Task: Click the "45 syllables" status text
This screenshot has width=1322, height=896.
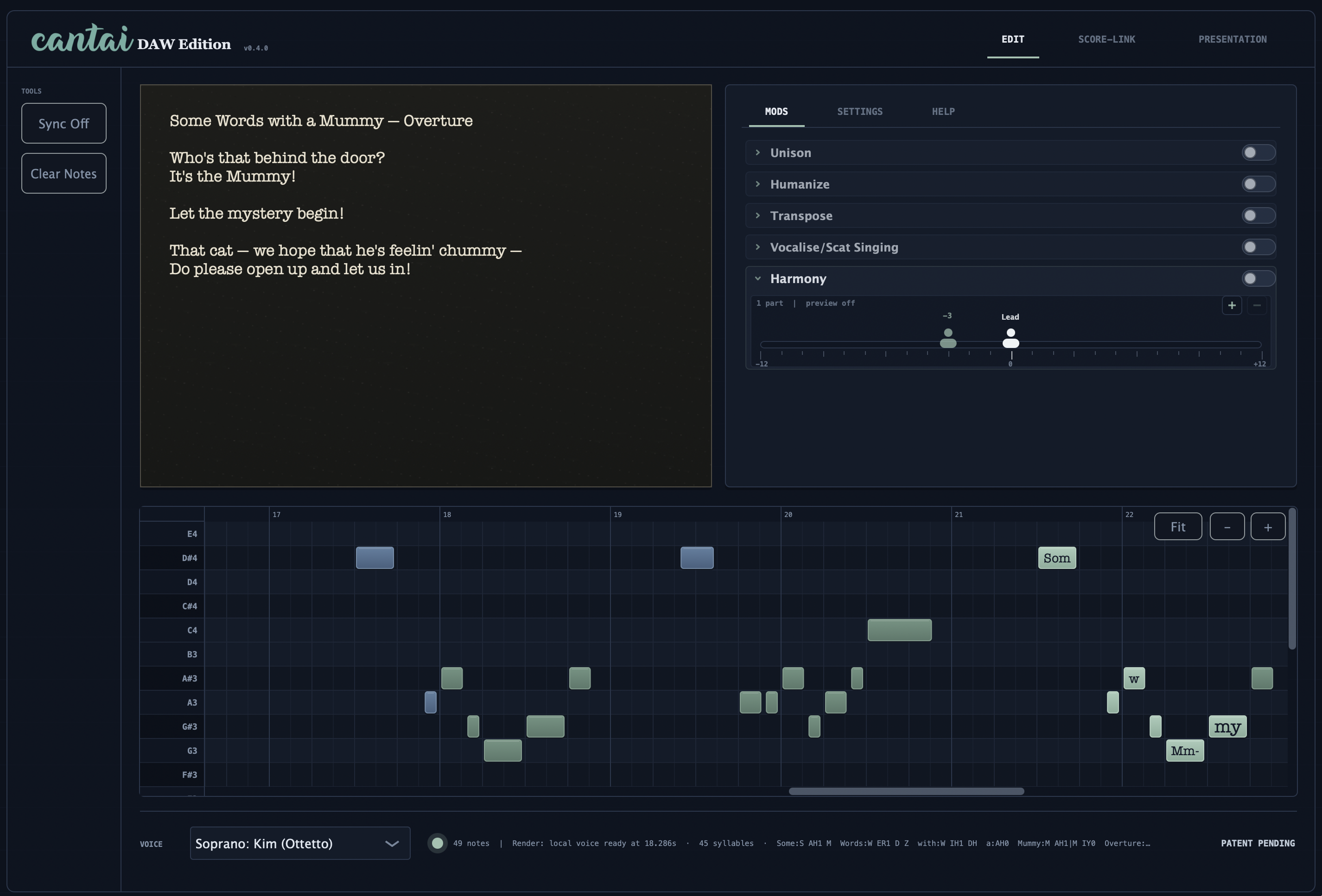Action: [726, 843]
